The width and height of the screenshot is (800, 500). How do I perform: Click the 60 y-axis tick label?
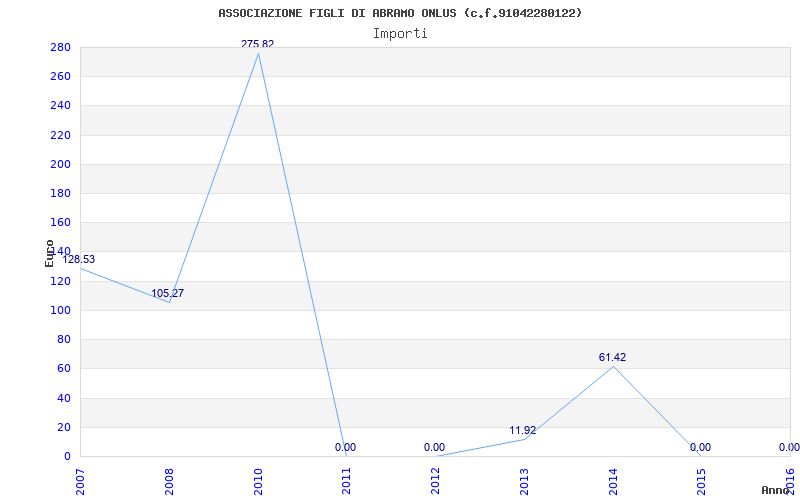[63, 368]
